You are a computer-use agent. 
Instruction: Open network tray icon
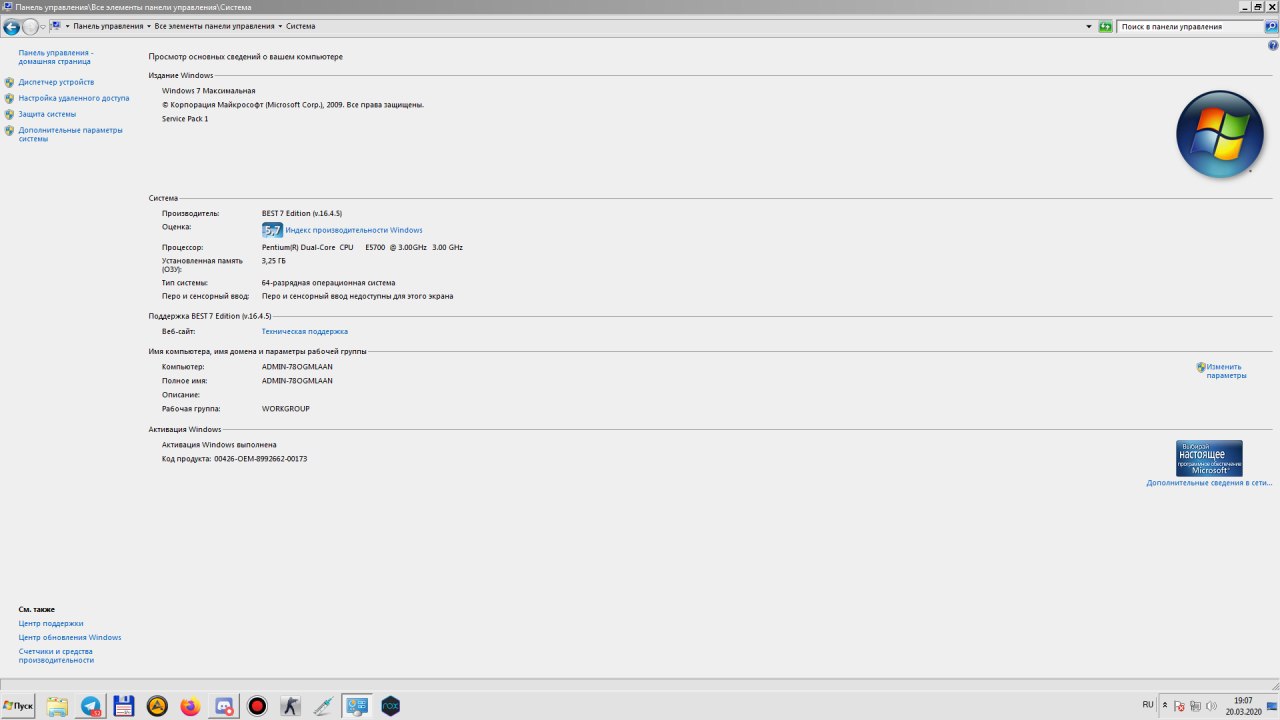1195,706
